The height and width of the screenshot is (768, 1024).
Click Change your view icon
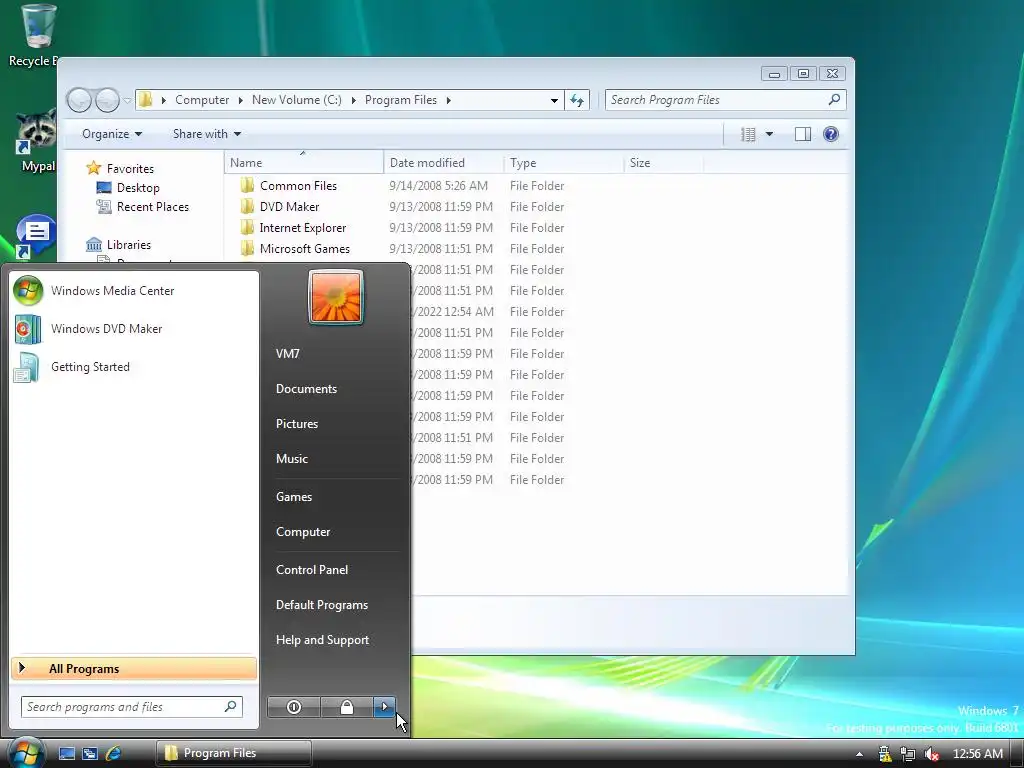point(748,135)
